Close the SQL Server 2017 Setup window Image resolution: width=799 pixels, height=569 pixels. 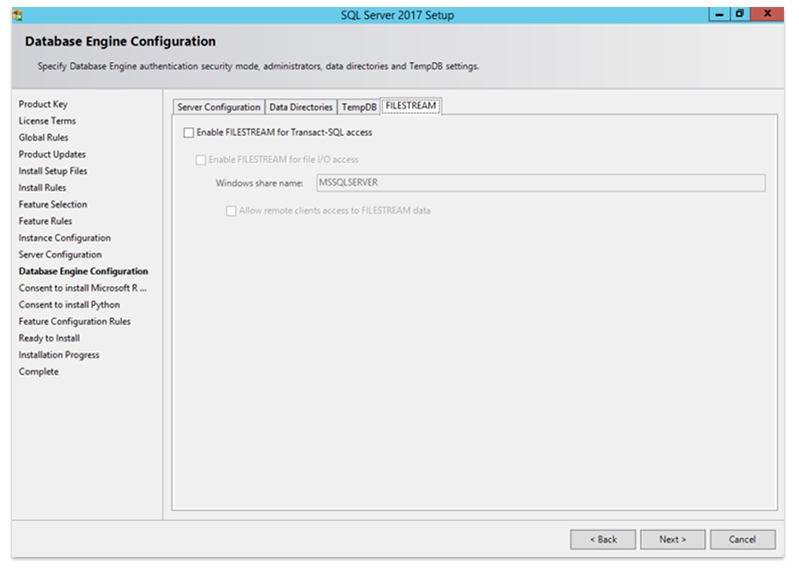point(767,14)
